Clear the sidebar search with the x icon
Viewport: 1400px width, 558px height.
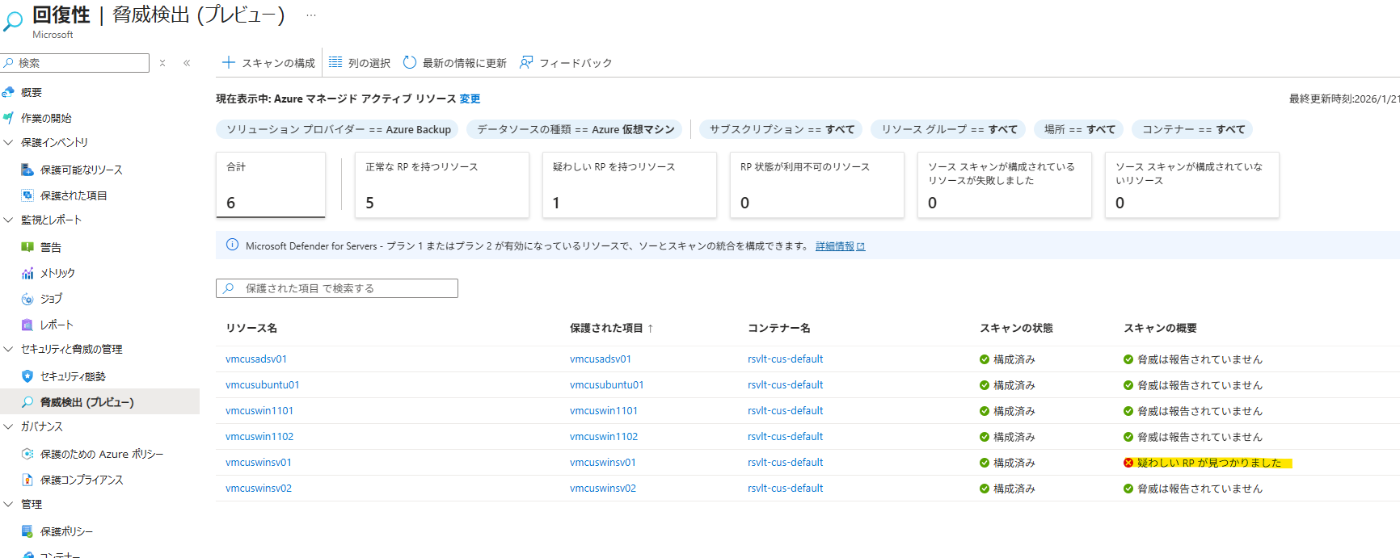[163, 62]
